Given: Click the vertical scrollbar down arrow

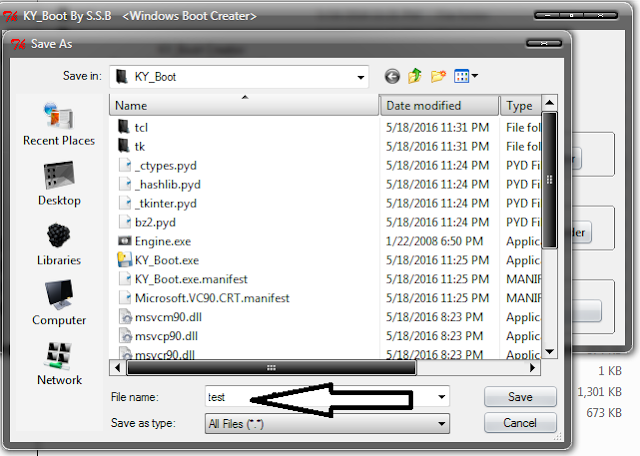Looking at the screenshot, I should 549,351.
